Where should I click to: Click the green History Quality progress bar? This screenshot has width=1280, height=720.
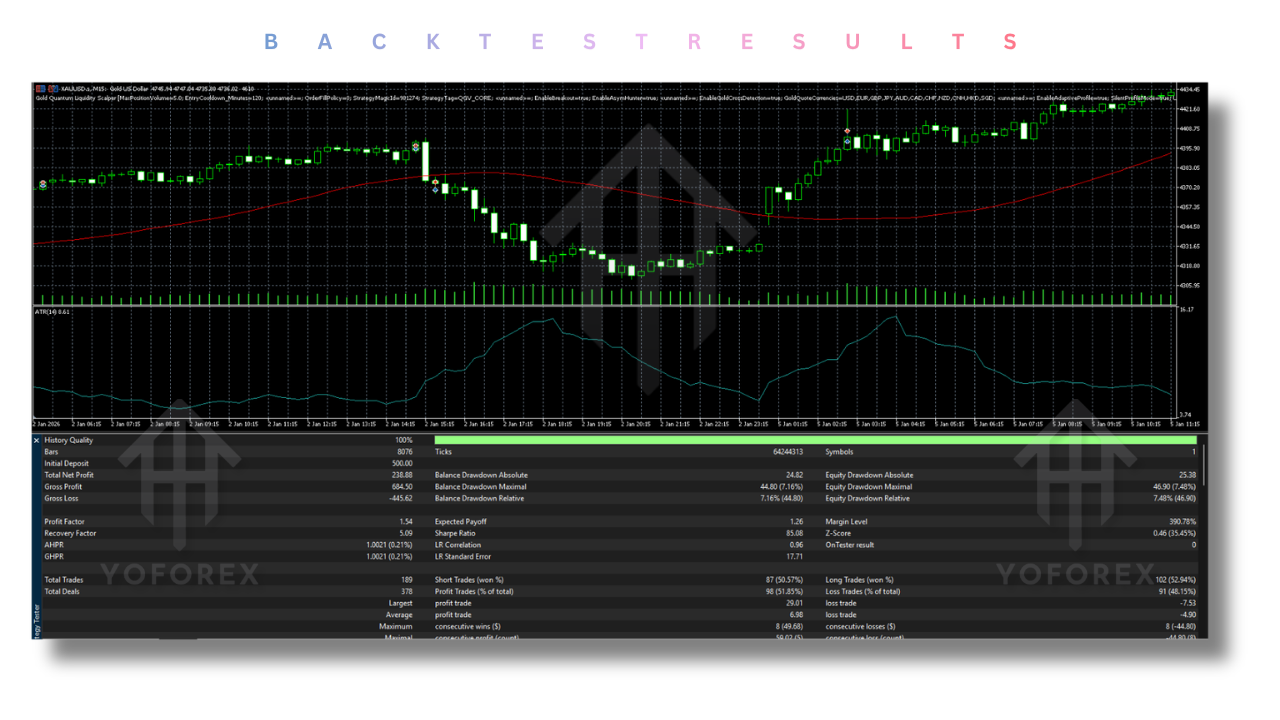tap(815, 440)
